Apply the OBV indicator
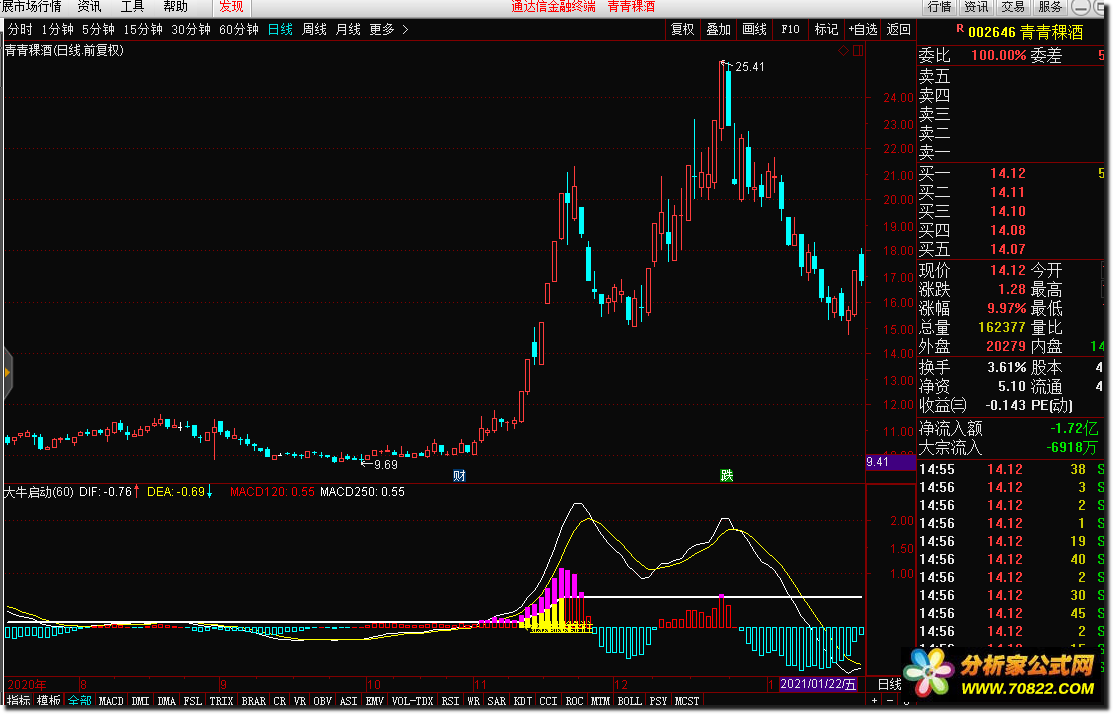Viewport: 1114px width, 714px height. (x=323, y=701)
